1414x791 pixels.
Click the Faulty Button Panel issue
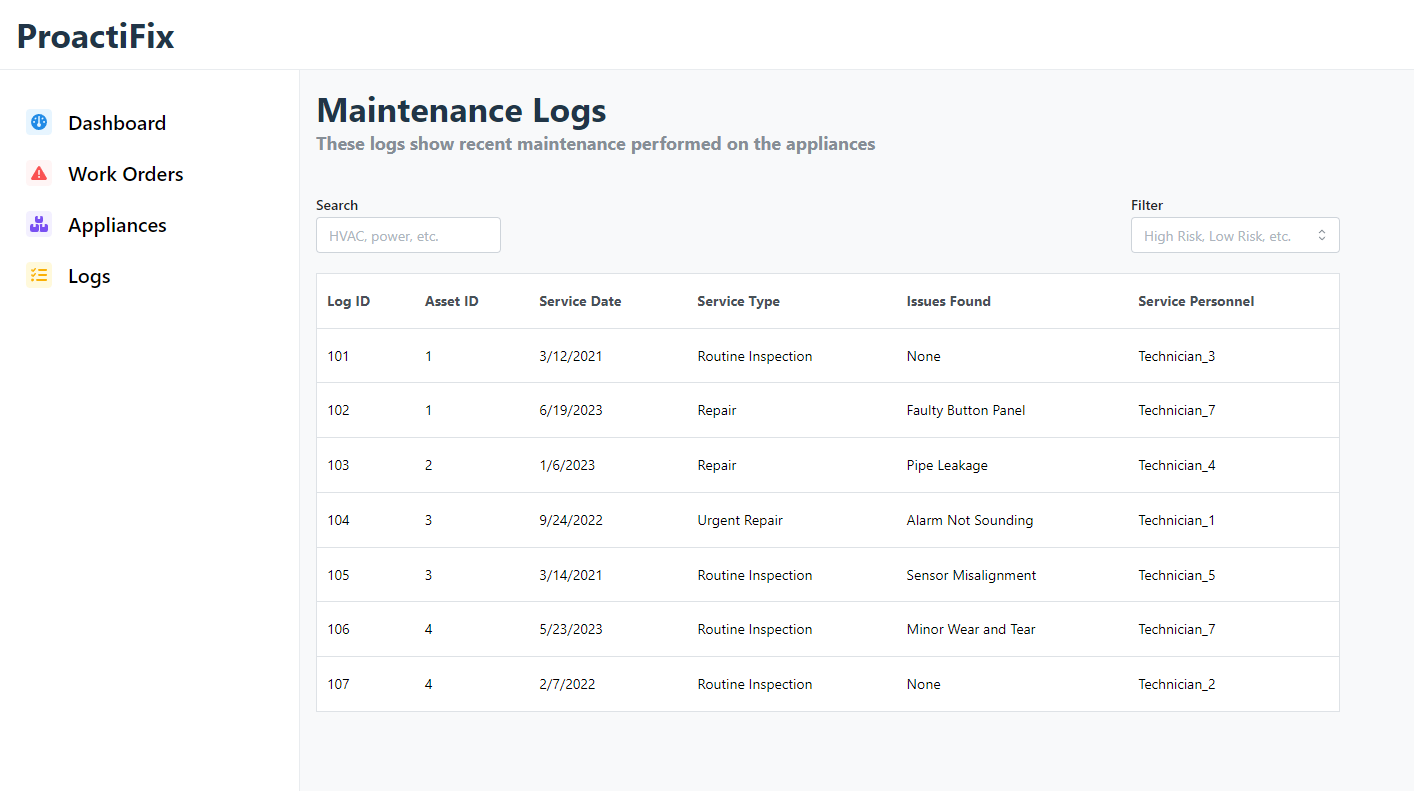point(966,410)
